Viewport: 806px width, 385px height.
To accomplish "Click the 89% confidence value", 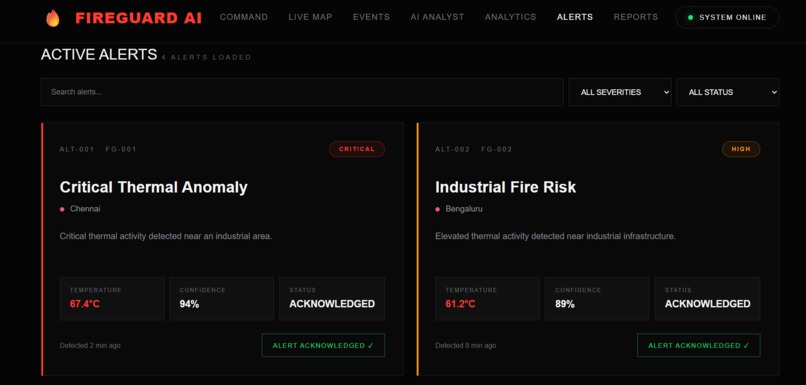I will (565, 304).
